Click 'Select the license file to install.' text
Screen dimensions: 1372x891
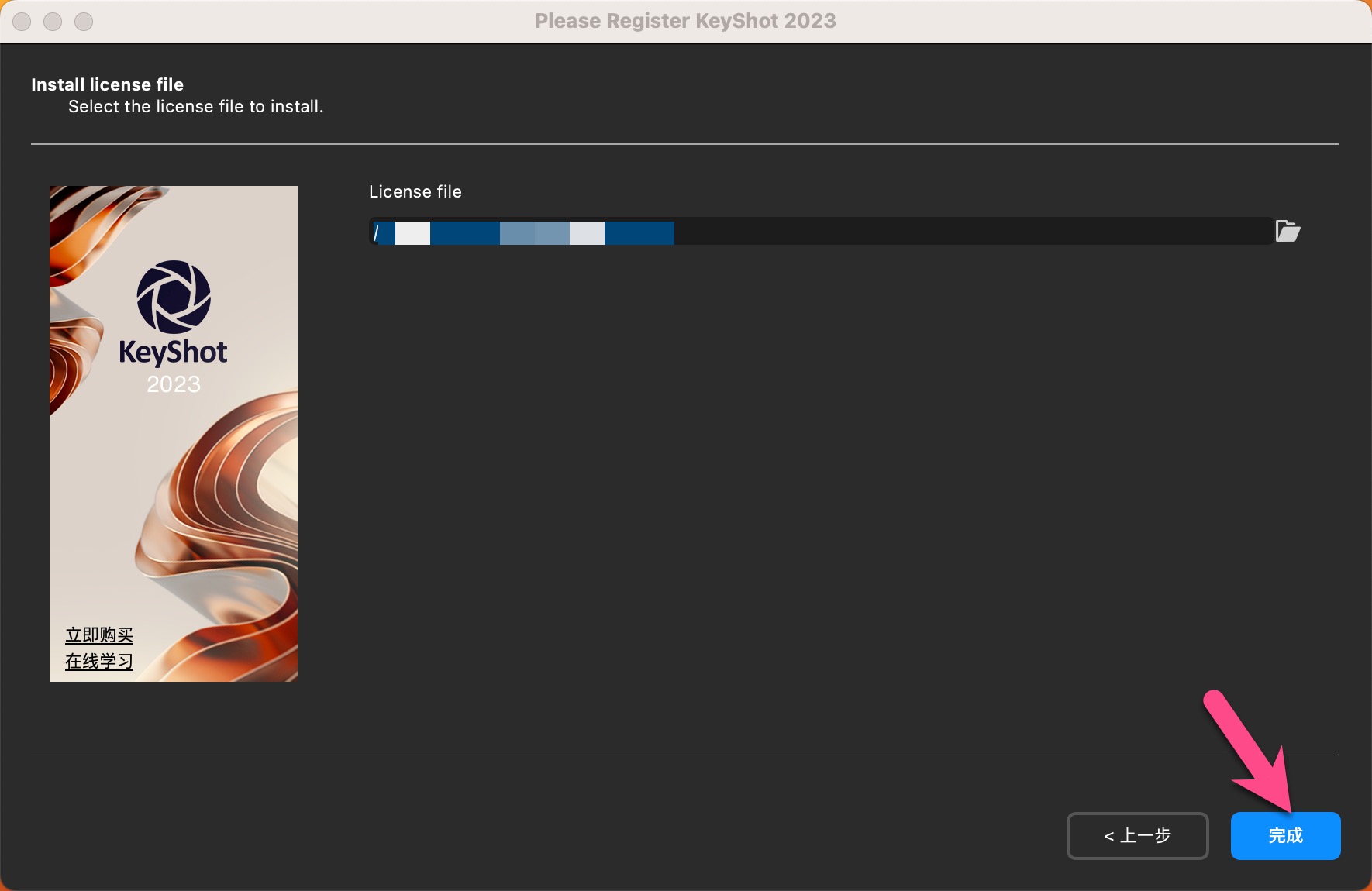(x=196, y=107)
